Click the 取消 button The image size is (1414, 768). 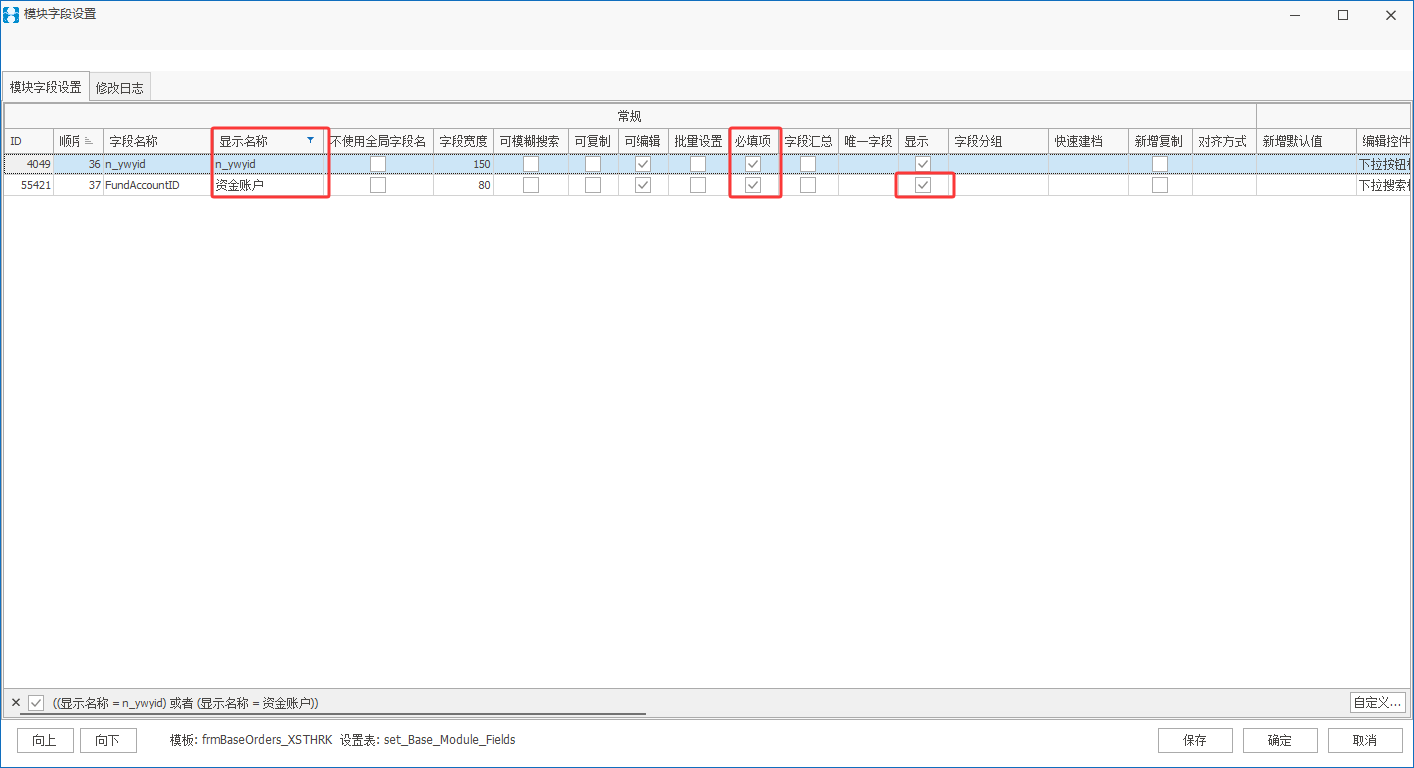(x=1365, y=741)
